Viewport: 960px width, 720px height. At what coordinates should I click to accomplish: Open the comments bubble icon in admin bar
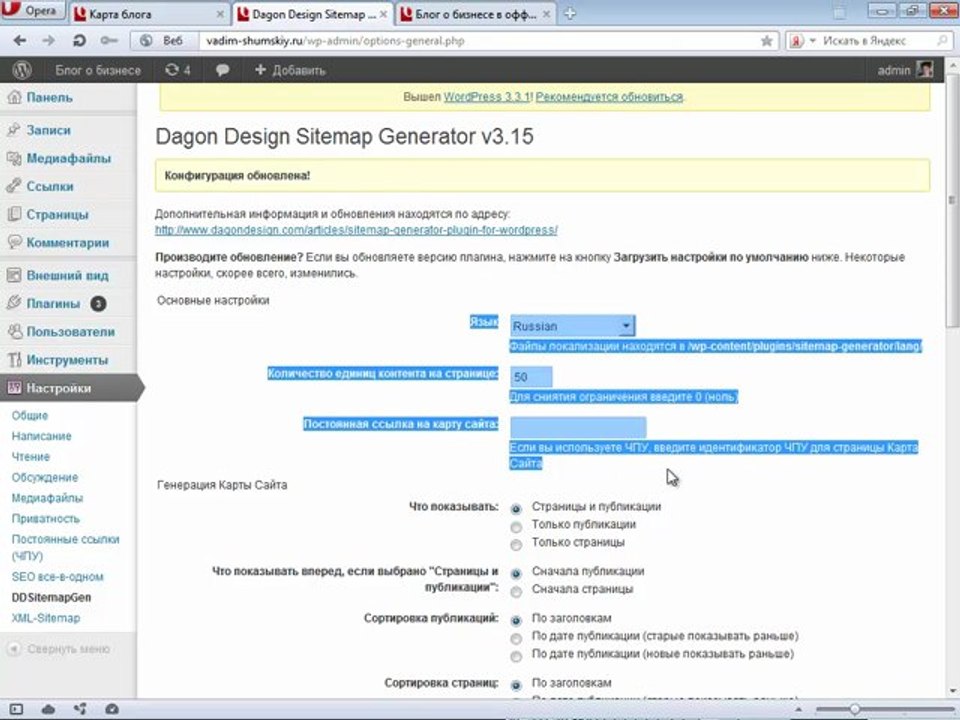pyautogui.click(x=222, y=70)
